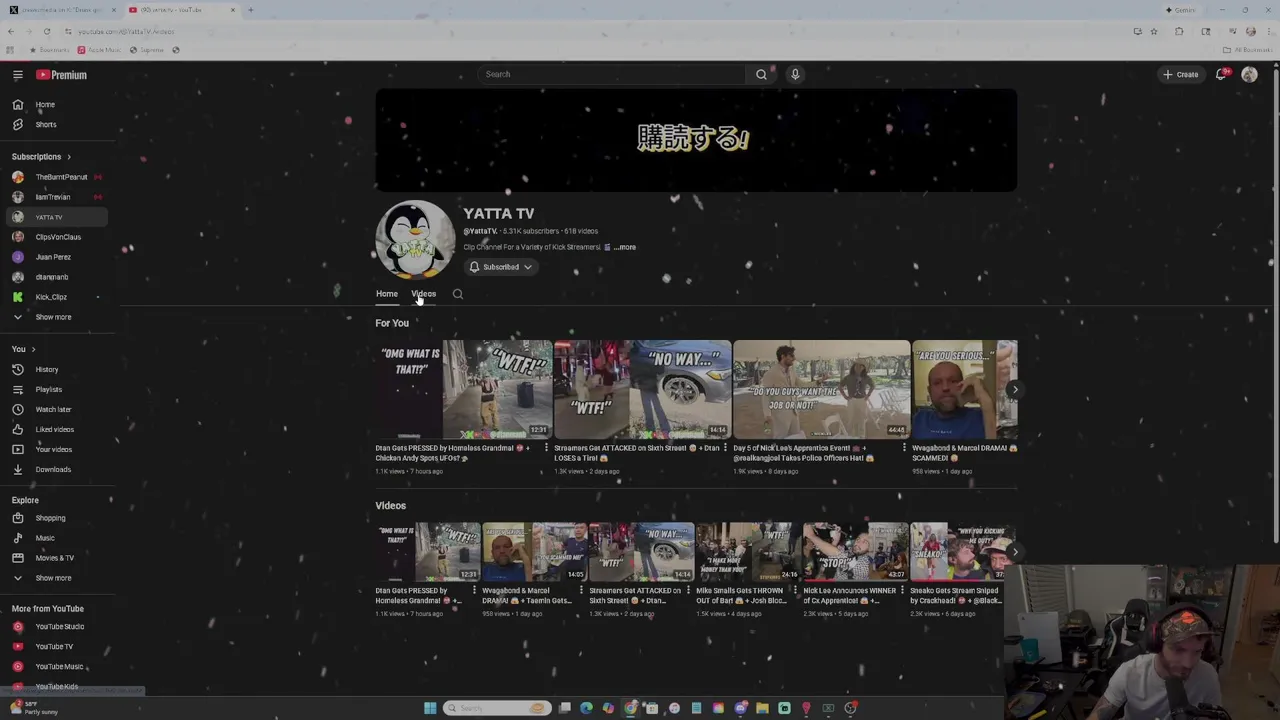Screen dimensions: 1280x720
Task: Open YouTube Kids link
Action: point(55,686)
